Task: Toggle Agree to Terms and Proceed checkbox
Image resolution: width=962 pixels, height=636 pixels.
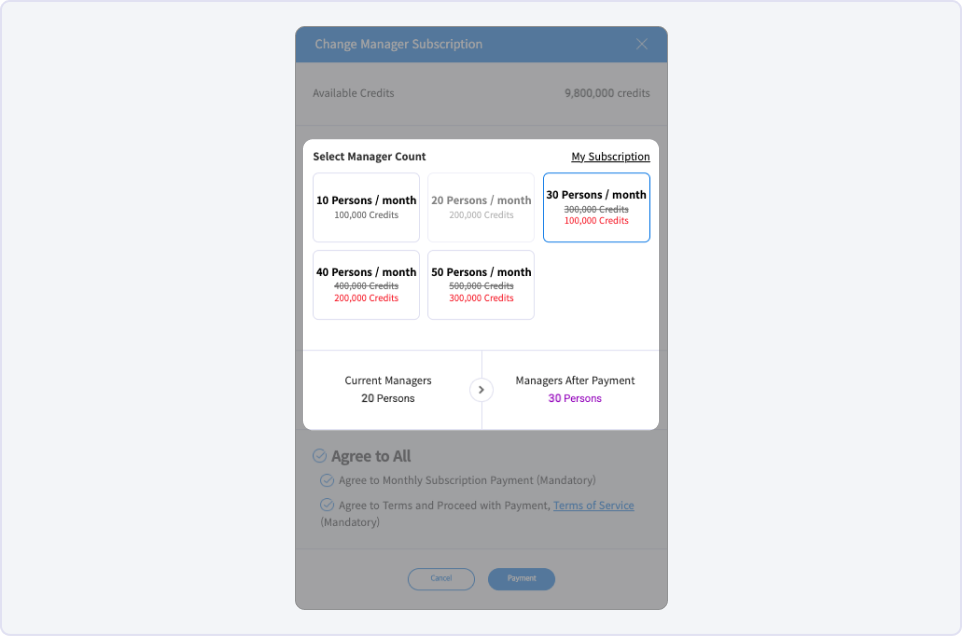Action: pyautogui.click(x=327, y=505)
